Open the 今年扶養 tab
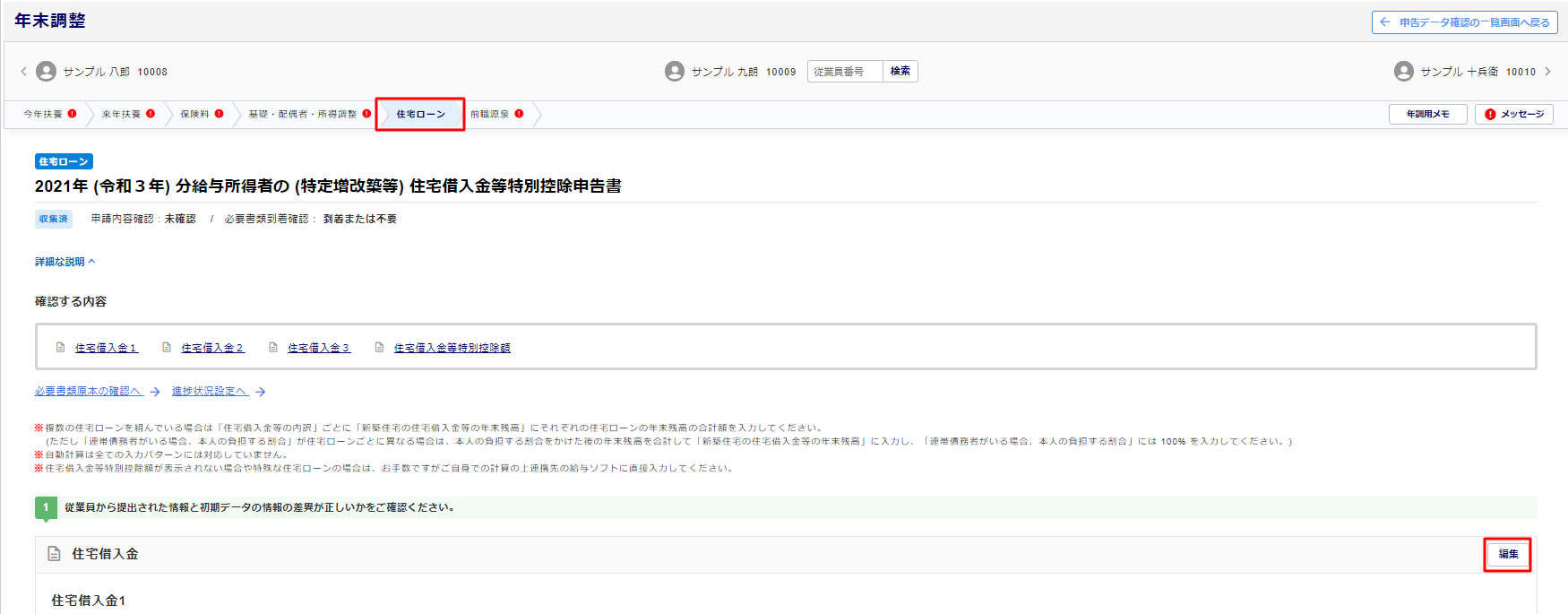 43,114
